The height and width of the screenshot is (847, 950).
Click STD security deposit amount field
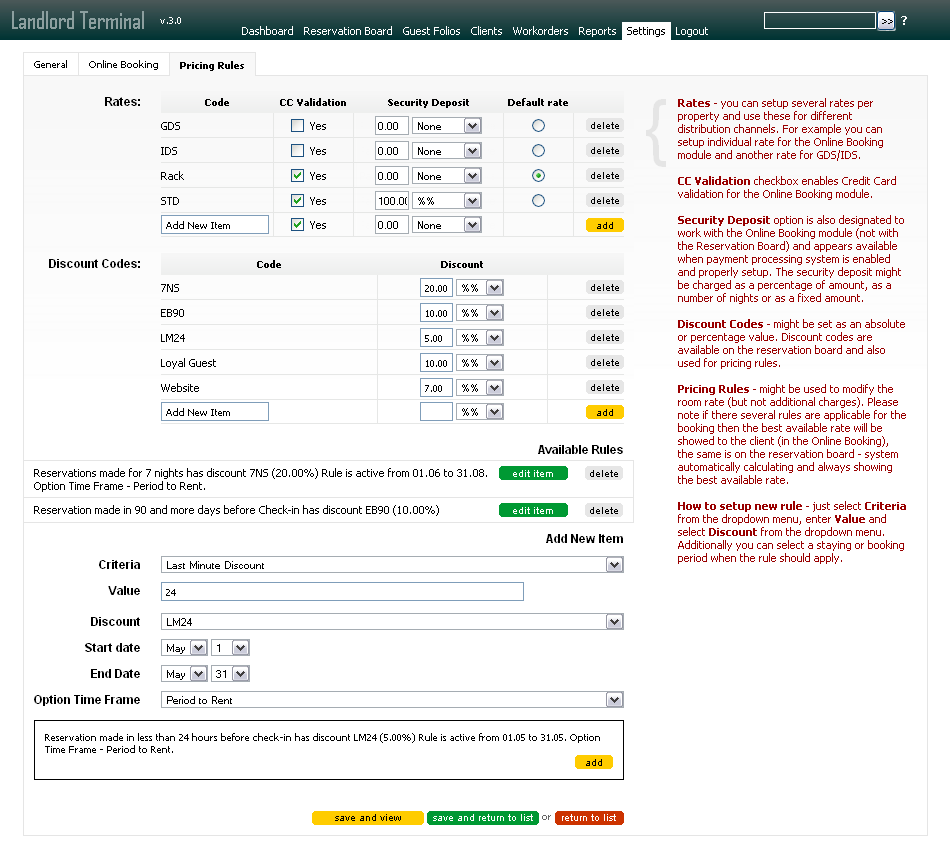click(392, 201)
